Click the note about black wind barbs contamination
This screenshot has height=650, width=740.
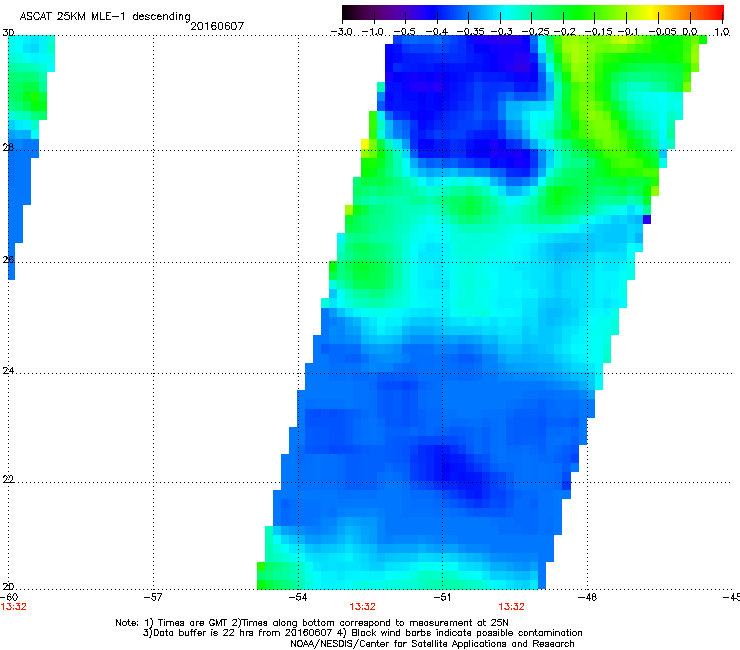click(461, 633)
